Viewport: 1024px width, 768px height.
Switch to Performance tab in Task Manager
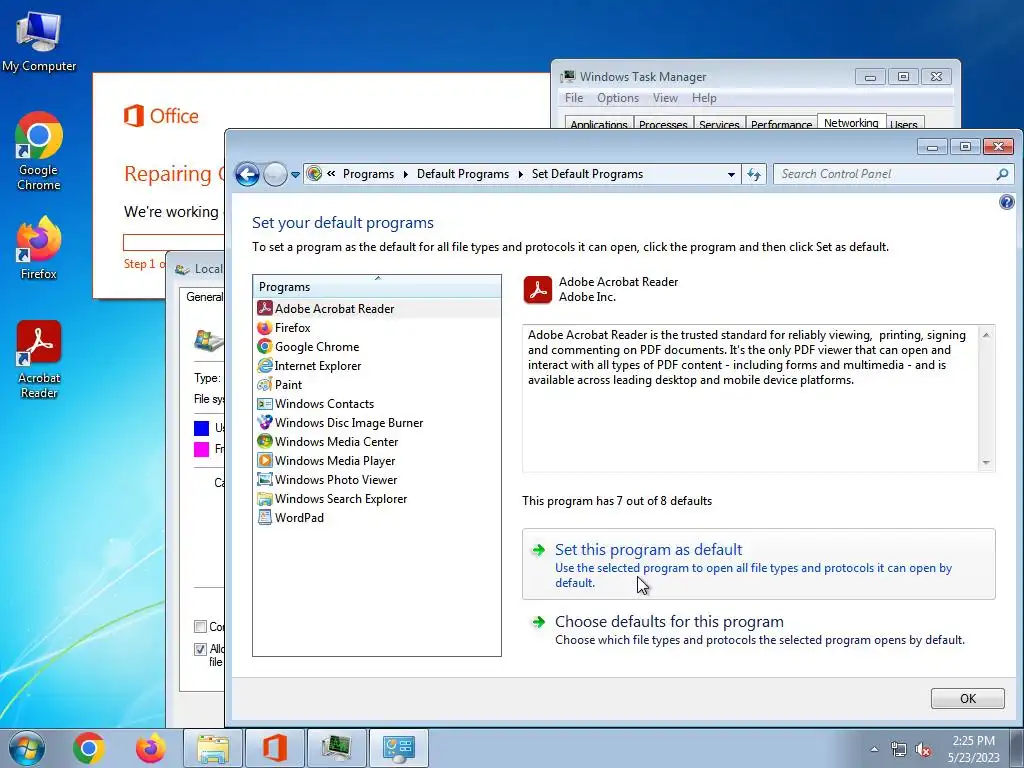781,123
